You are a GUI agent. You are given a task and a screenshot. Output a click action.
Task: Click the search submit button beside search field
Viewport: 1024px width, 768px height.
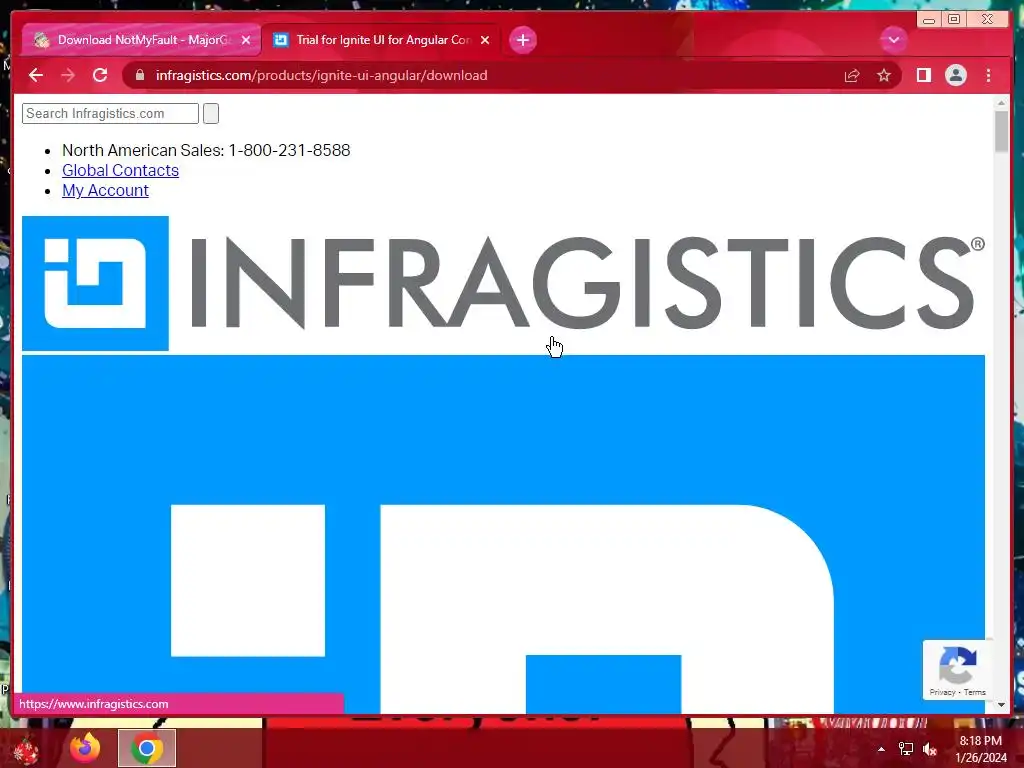point(211,114)
